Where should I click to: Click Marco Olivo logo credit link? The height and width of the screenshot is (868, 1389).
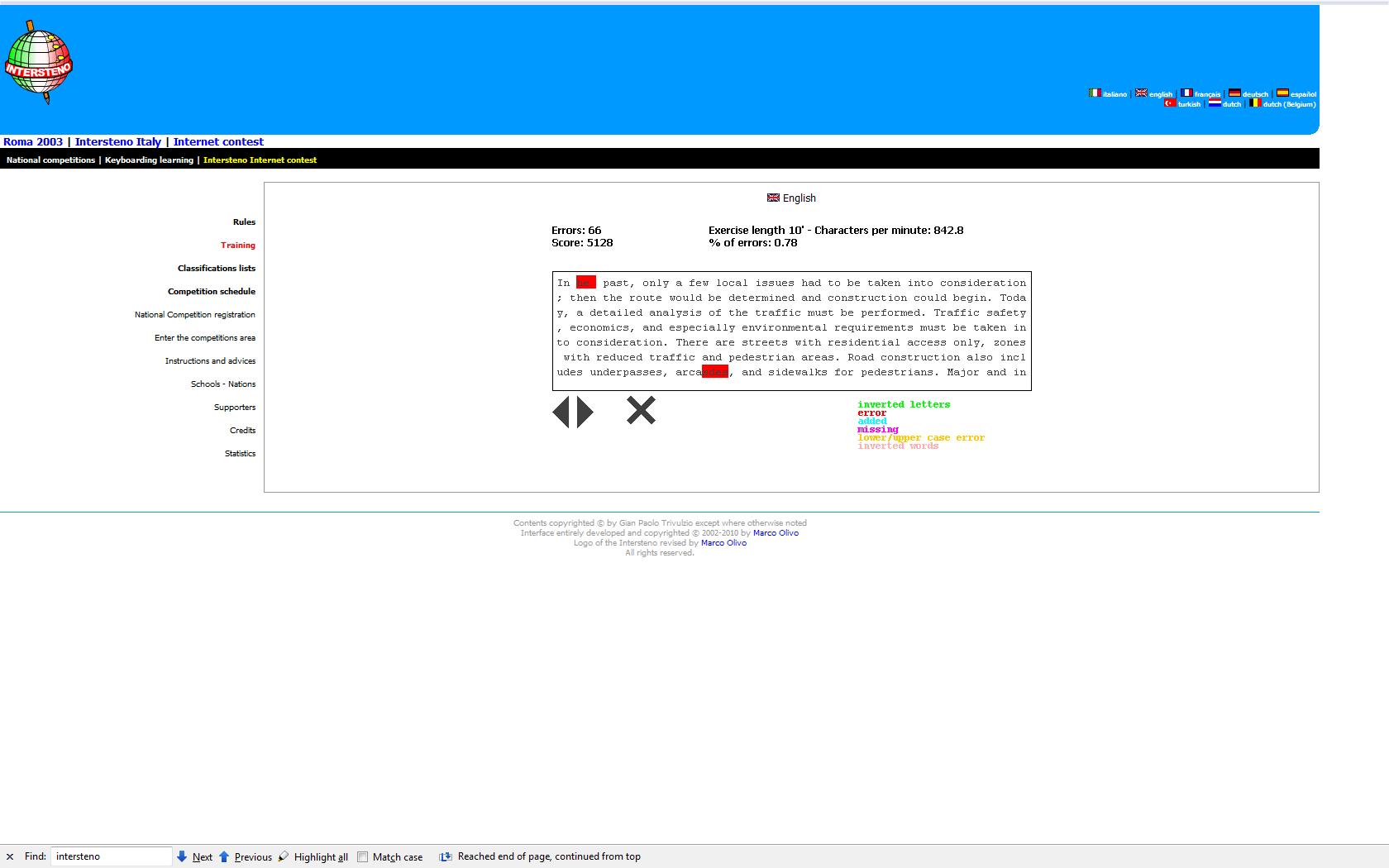(x=723, y=542)
